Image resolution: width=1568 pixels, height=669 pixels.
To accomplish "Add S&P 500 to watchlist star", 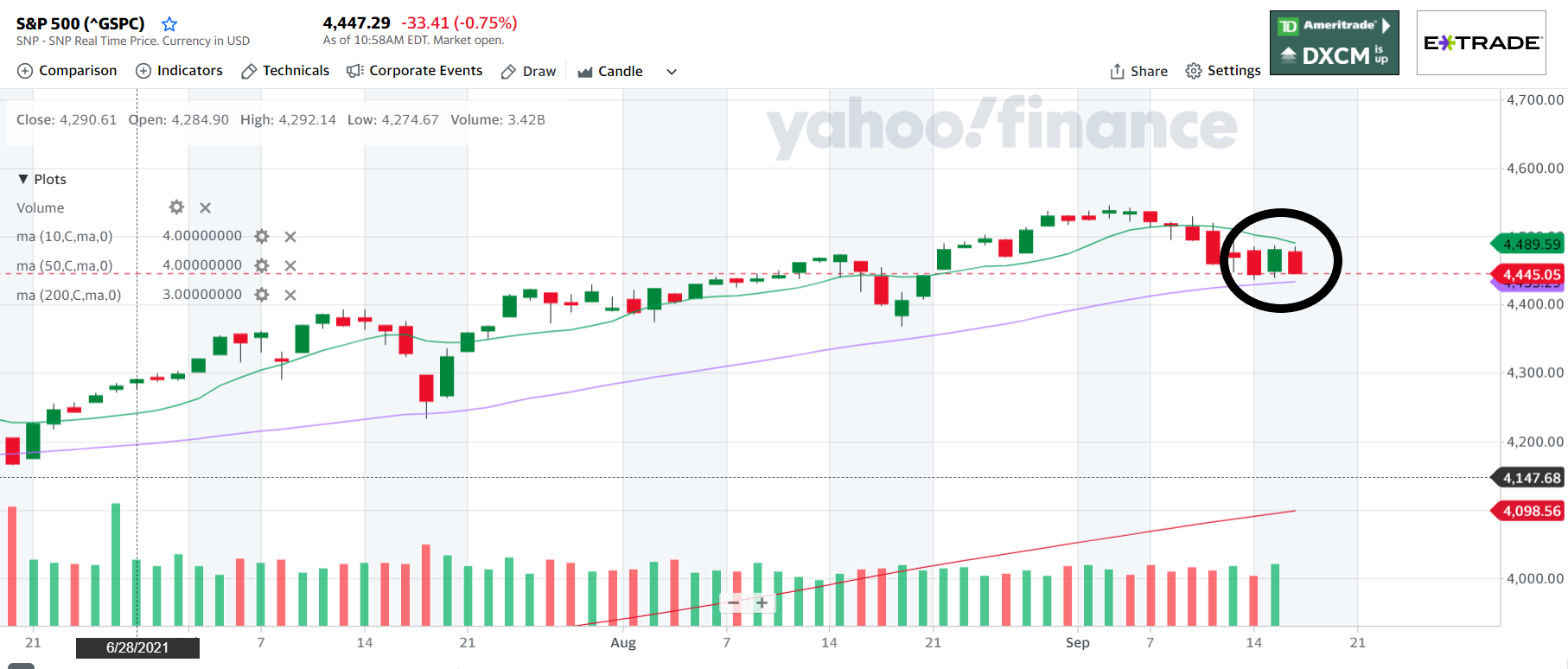I will [169, 24].
